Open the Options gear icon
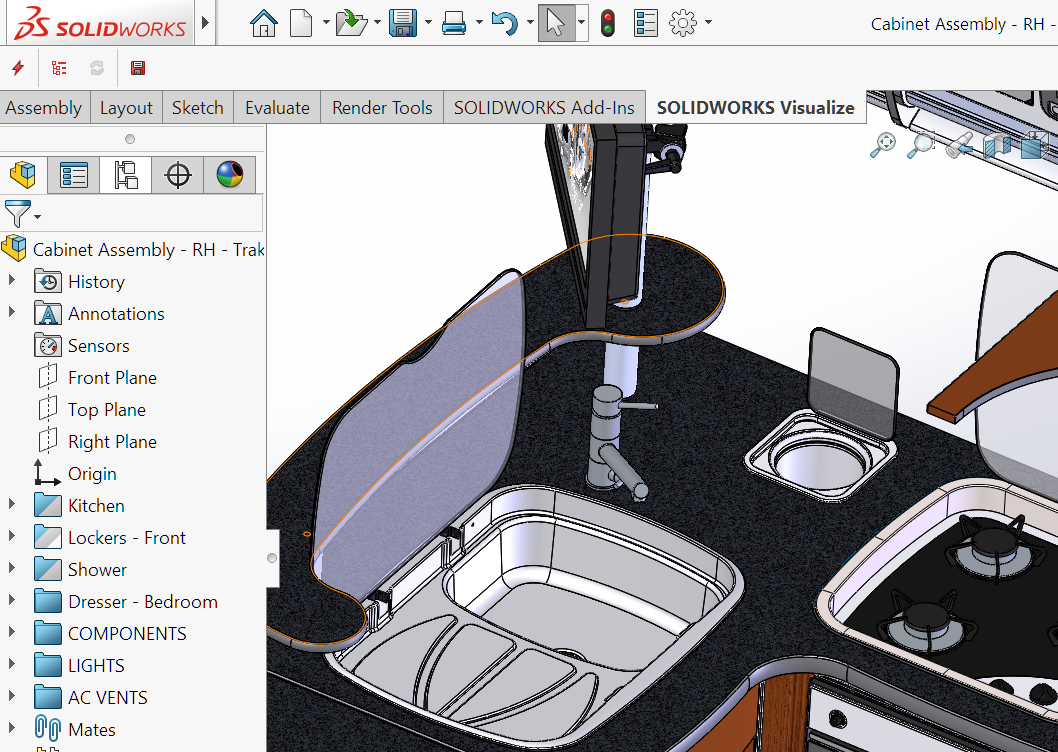The width and height of the screenshot is (1058, 752). click(x=682, y=23)
